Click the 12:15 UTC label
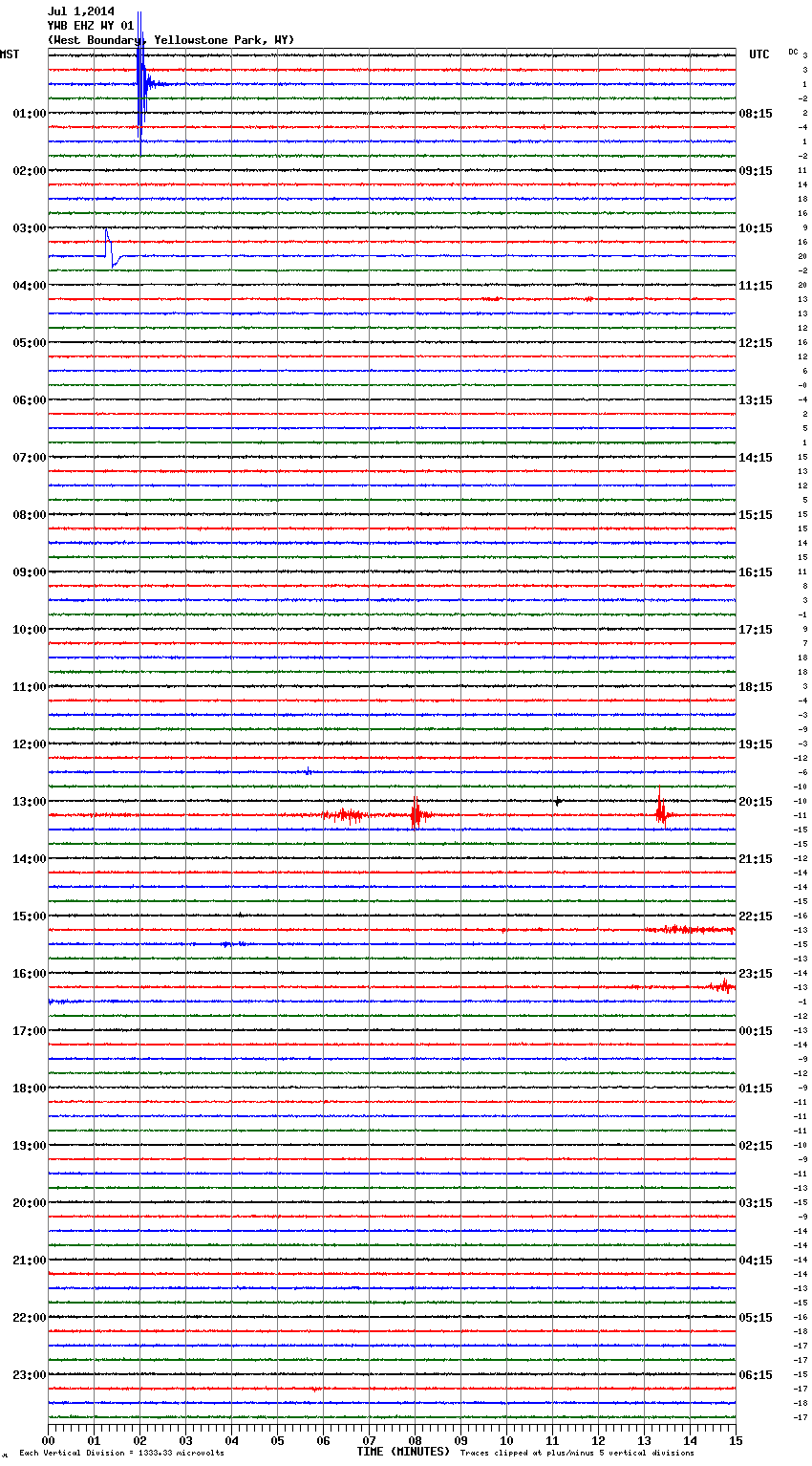The width and height of the screenshot is (812, 1466). pyautogui.click(x=756, y=342)
